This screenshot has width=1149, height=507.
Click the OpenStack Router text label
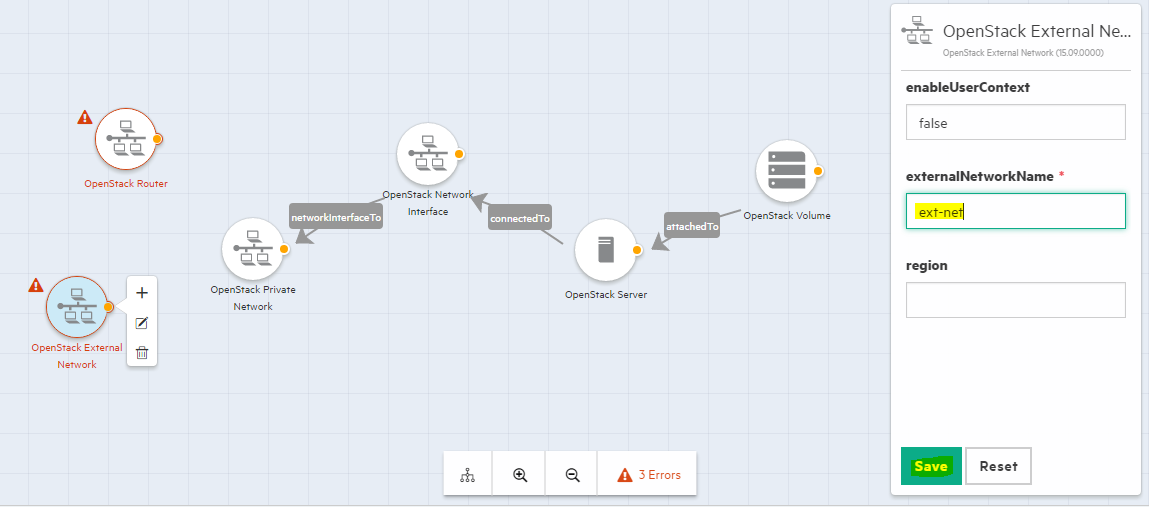pyautogui.click(x=126, y=184)
